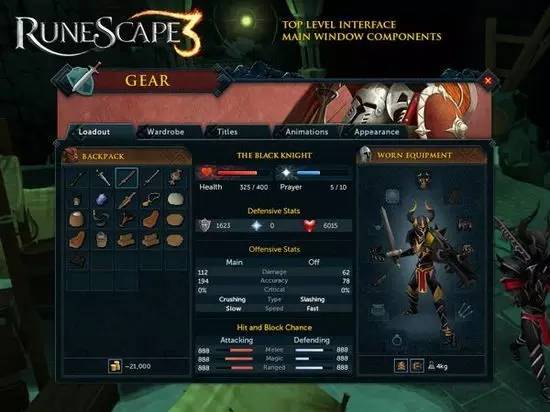
Task: Click the armour shield icon in Defensive Stats
Action: point(205,225)
